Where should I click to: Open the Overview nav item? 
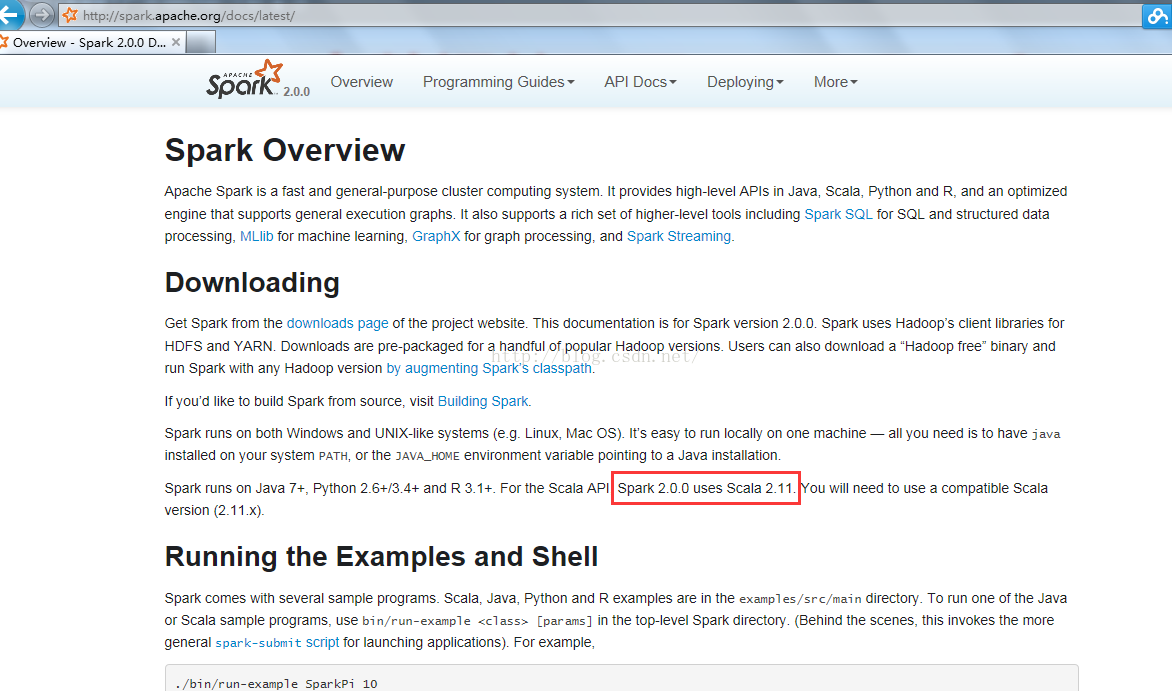362,82
